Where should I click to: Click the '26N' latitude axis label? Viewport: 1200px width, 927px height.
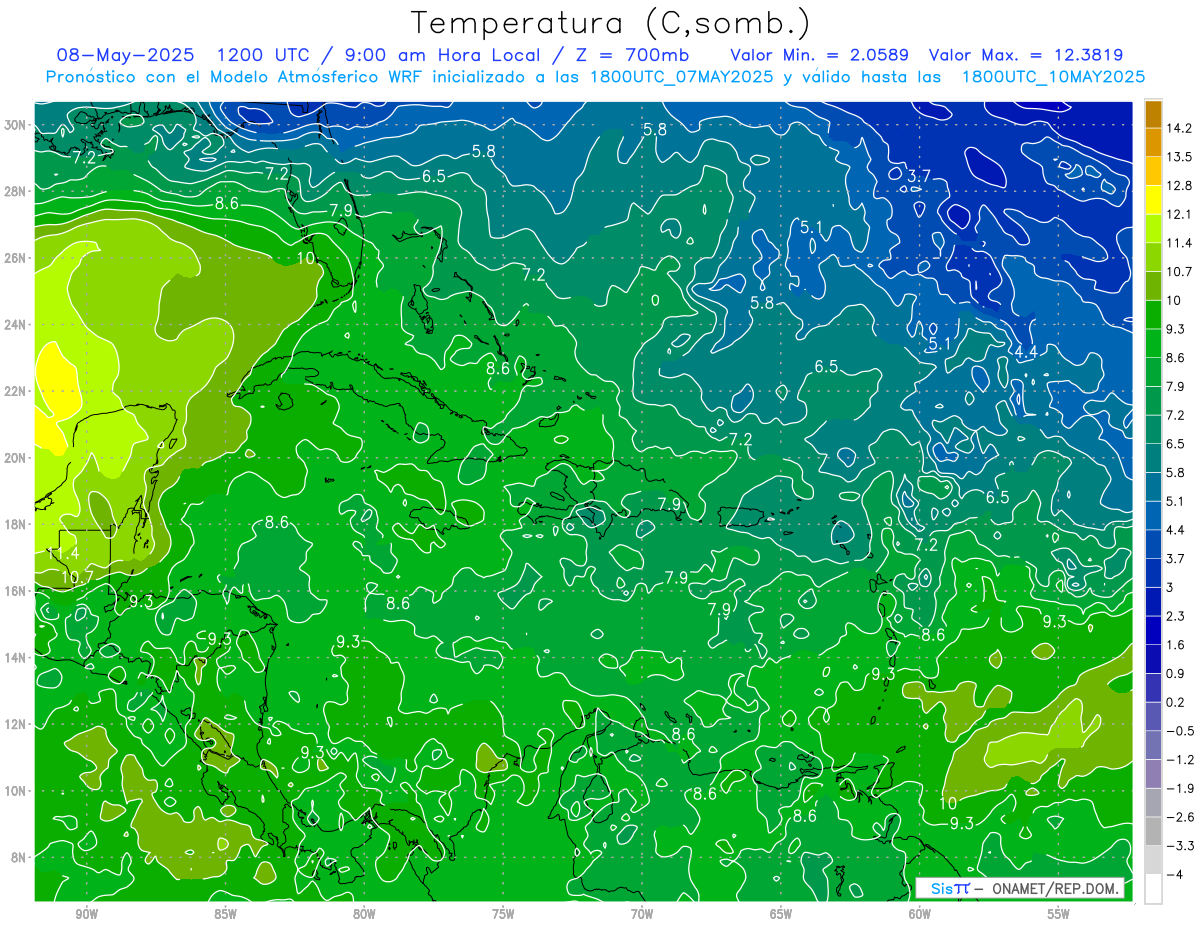point(17,258)
